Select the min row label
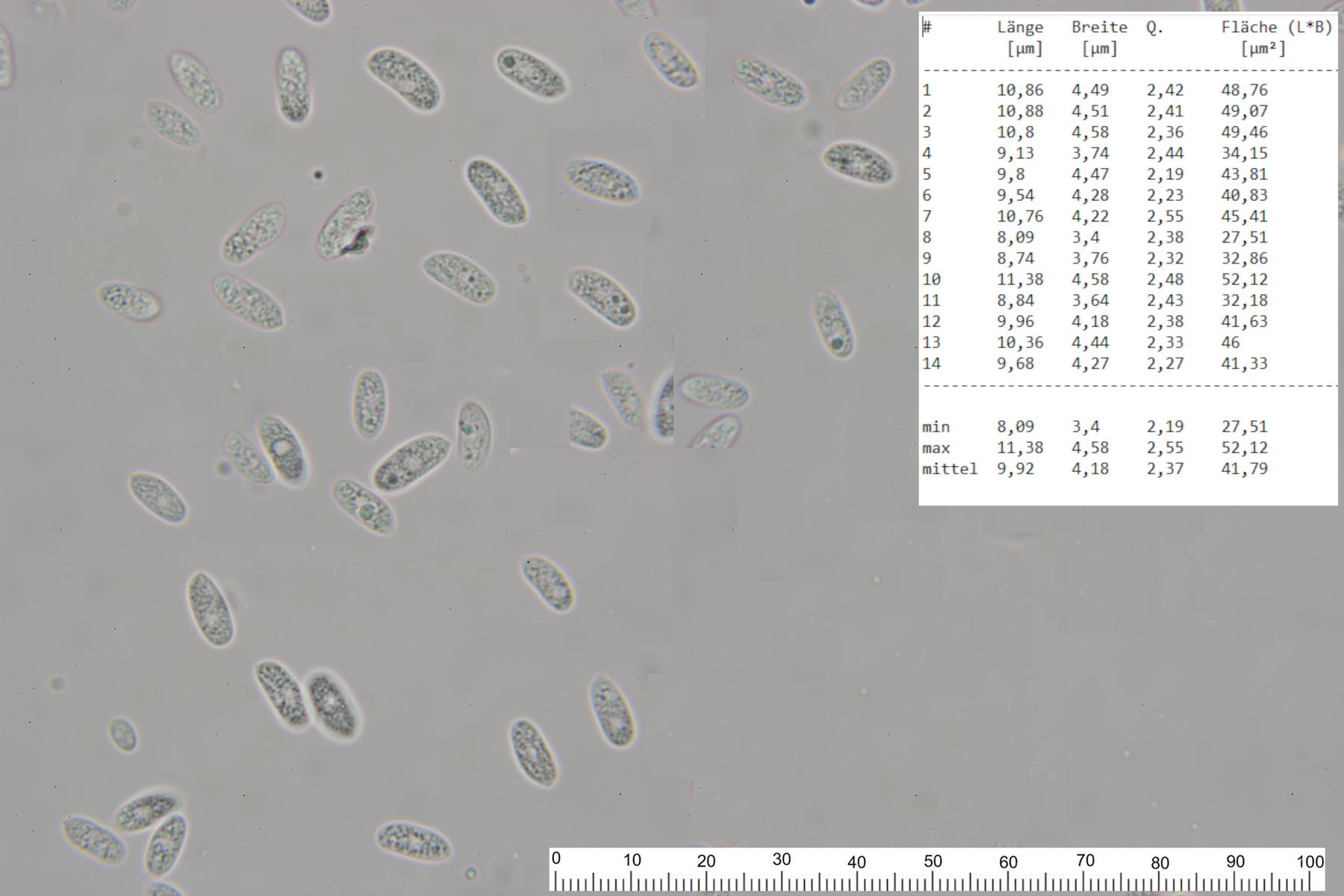This screenshot has width=1344, height=896. pyautogui.click(x=936, y=427)
